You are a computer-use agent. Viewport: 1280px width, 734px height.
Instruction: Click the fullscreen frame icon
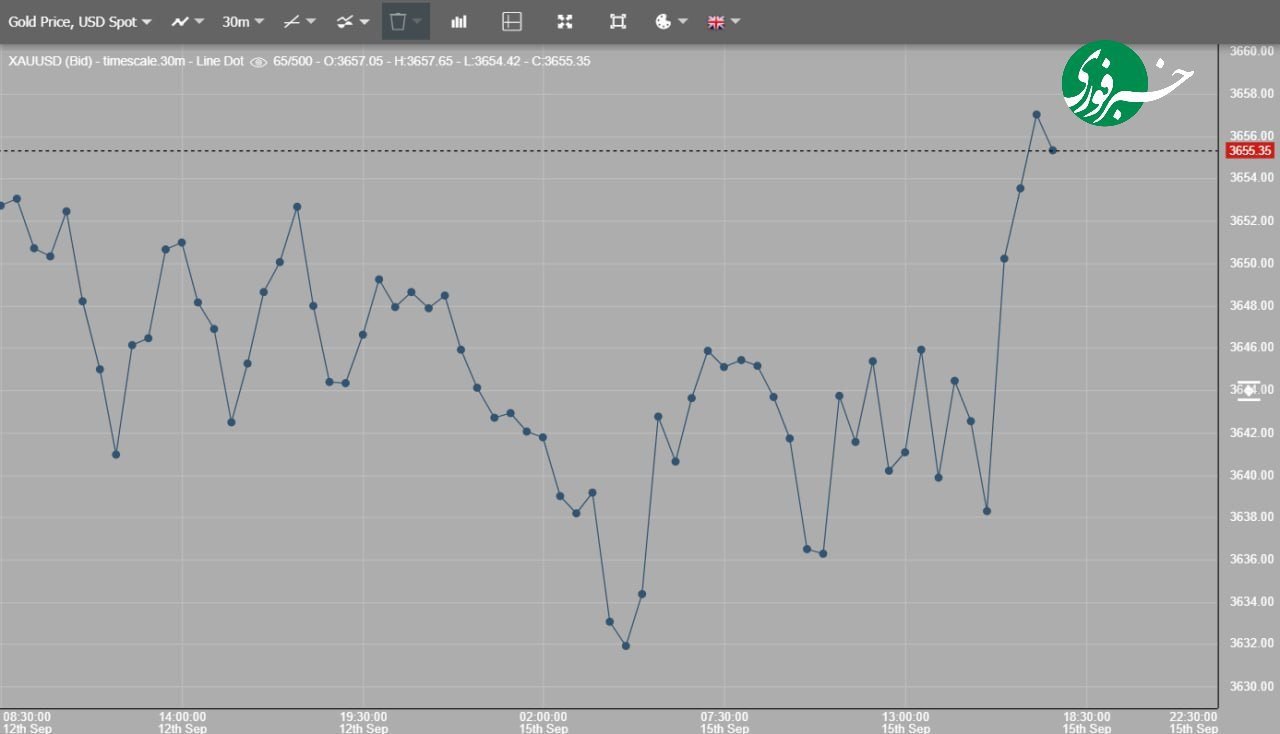618,21
